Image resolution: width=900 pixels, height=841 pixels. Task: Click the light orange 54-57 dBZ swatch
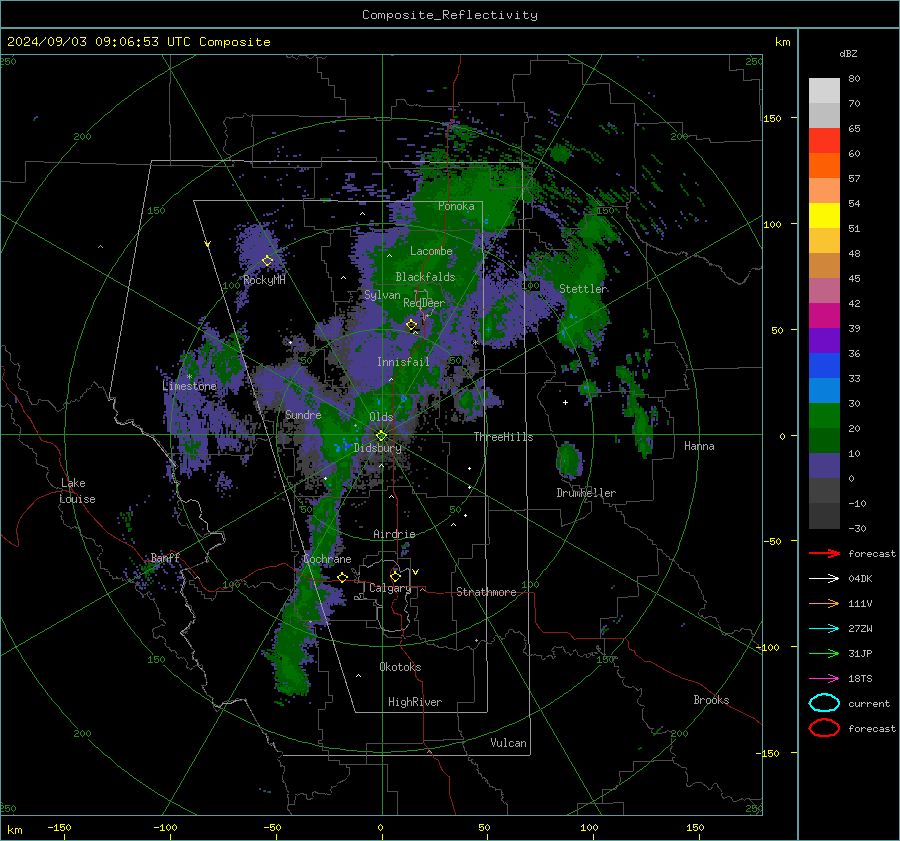[824, 191]
